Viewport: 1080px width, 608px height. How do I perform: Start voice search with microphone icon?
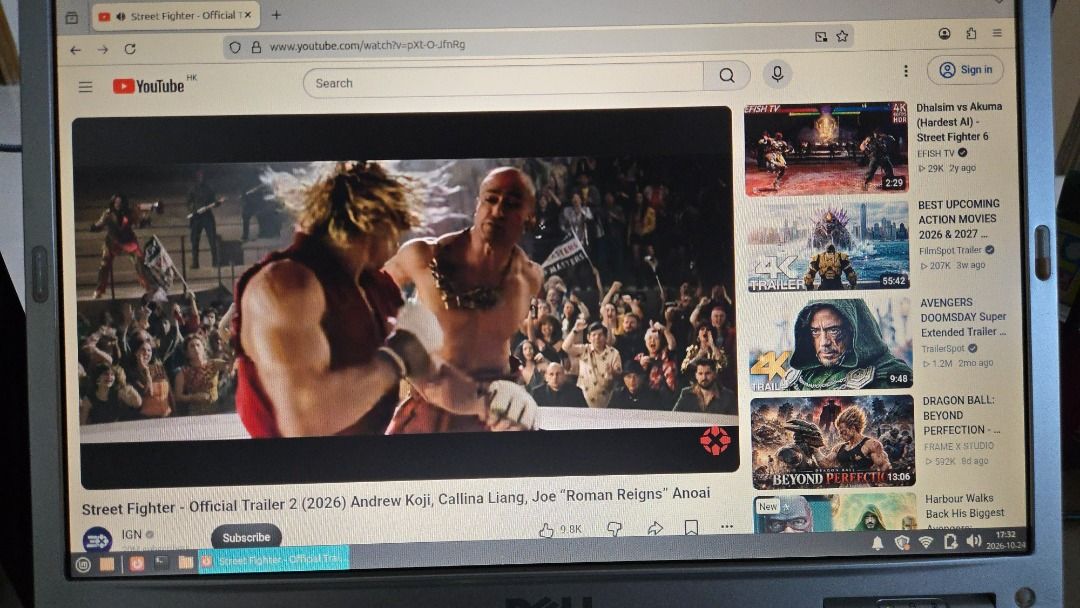click(x=777, y=74)
